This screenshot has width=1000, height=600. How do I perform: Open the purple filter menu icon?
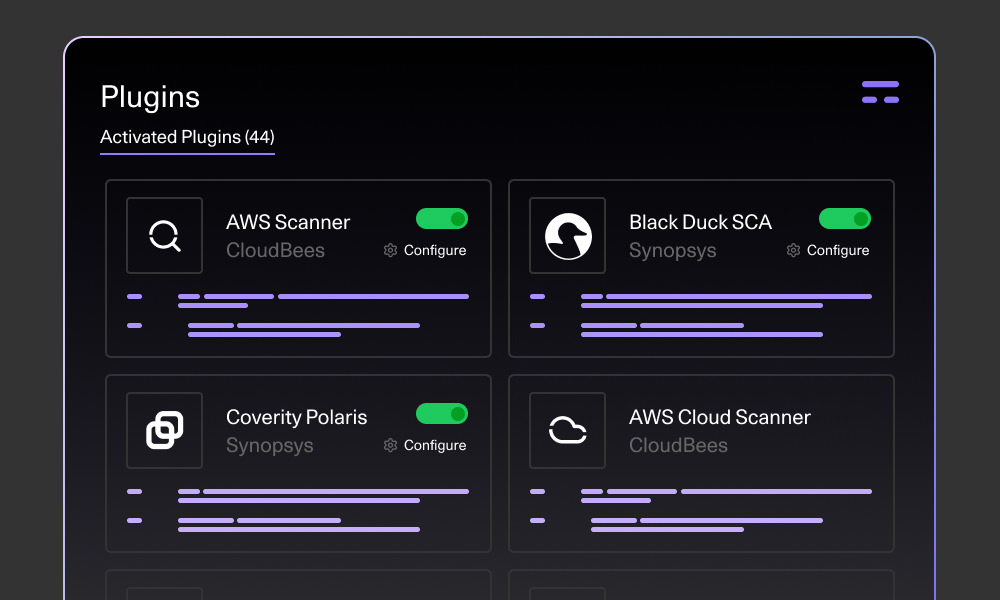(880, 92)
